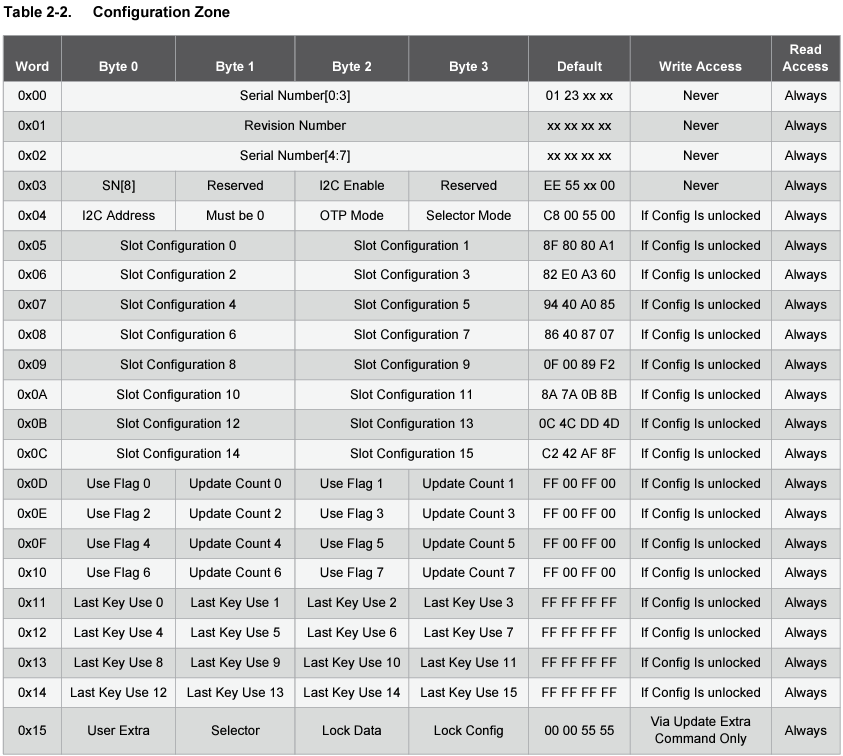
Task: Select default value '01 23 xx xx'
Action: 579,96
